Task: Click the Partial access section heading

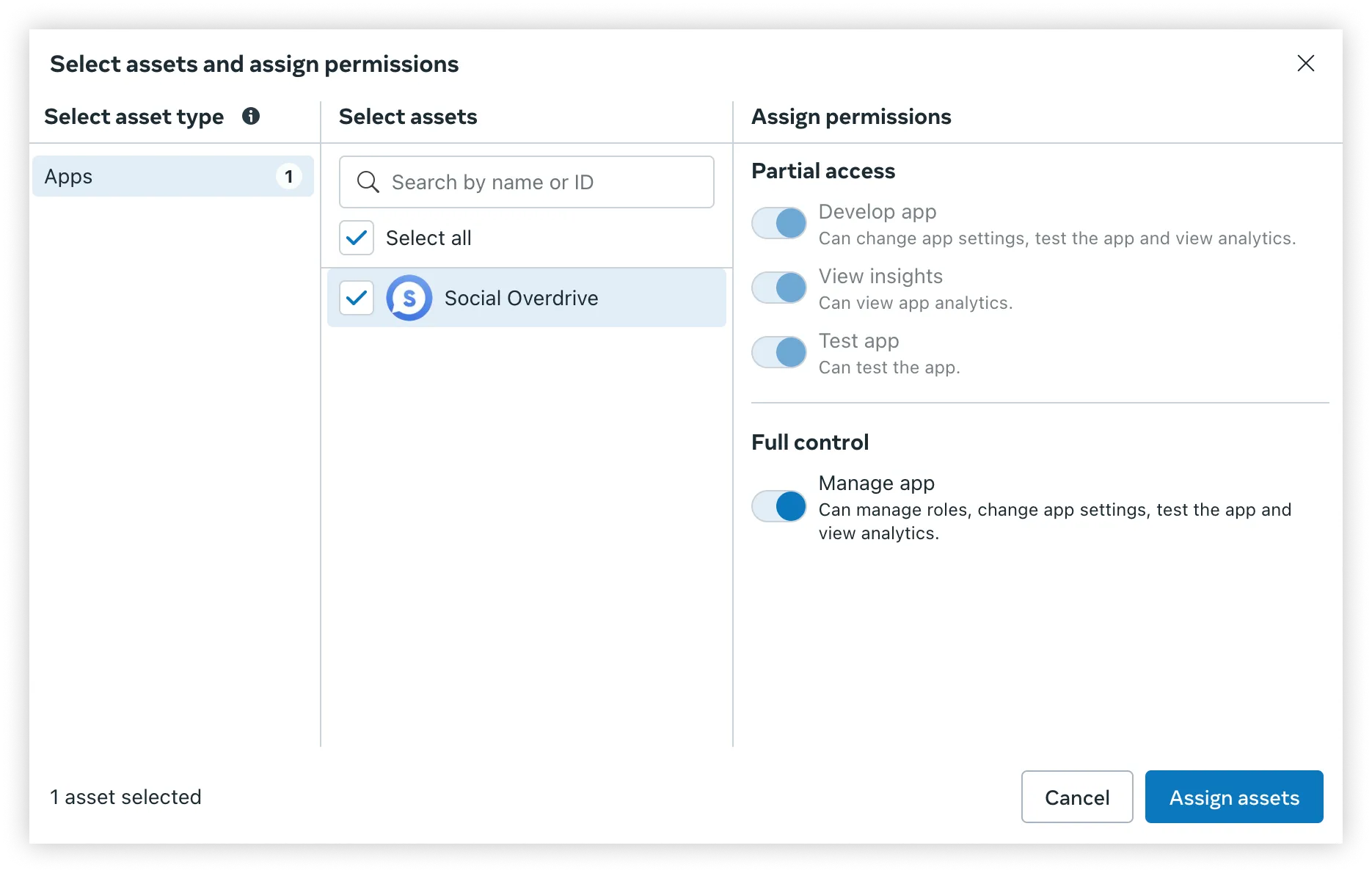Action: pos(822,170)
